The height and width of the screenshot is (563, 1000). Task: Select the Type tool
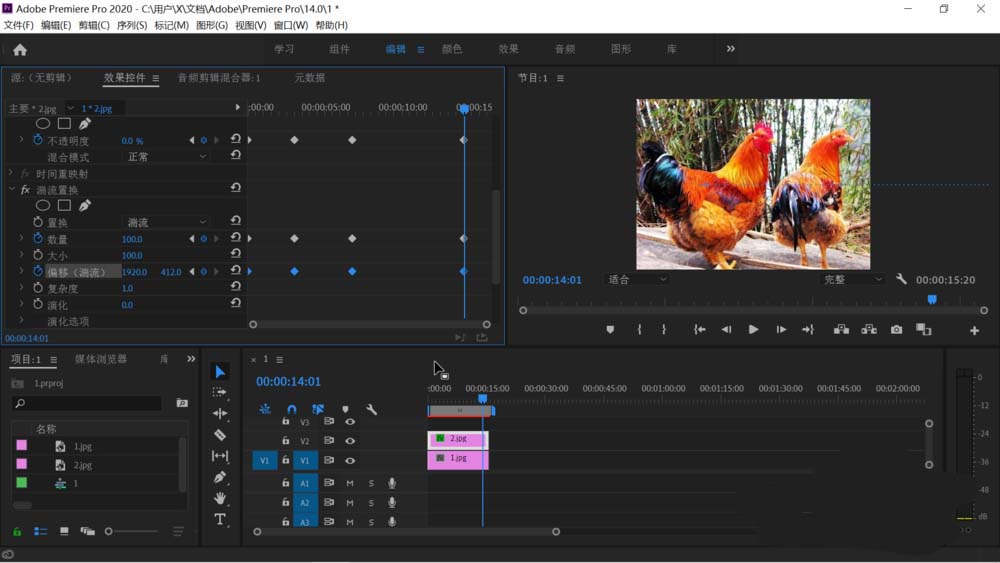click(x=220, y=519)
